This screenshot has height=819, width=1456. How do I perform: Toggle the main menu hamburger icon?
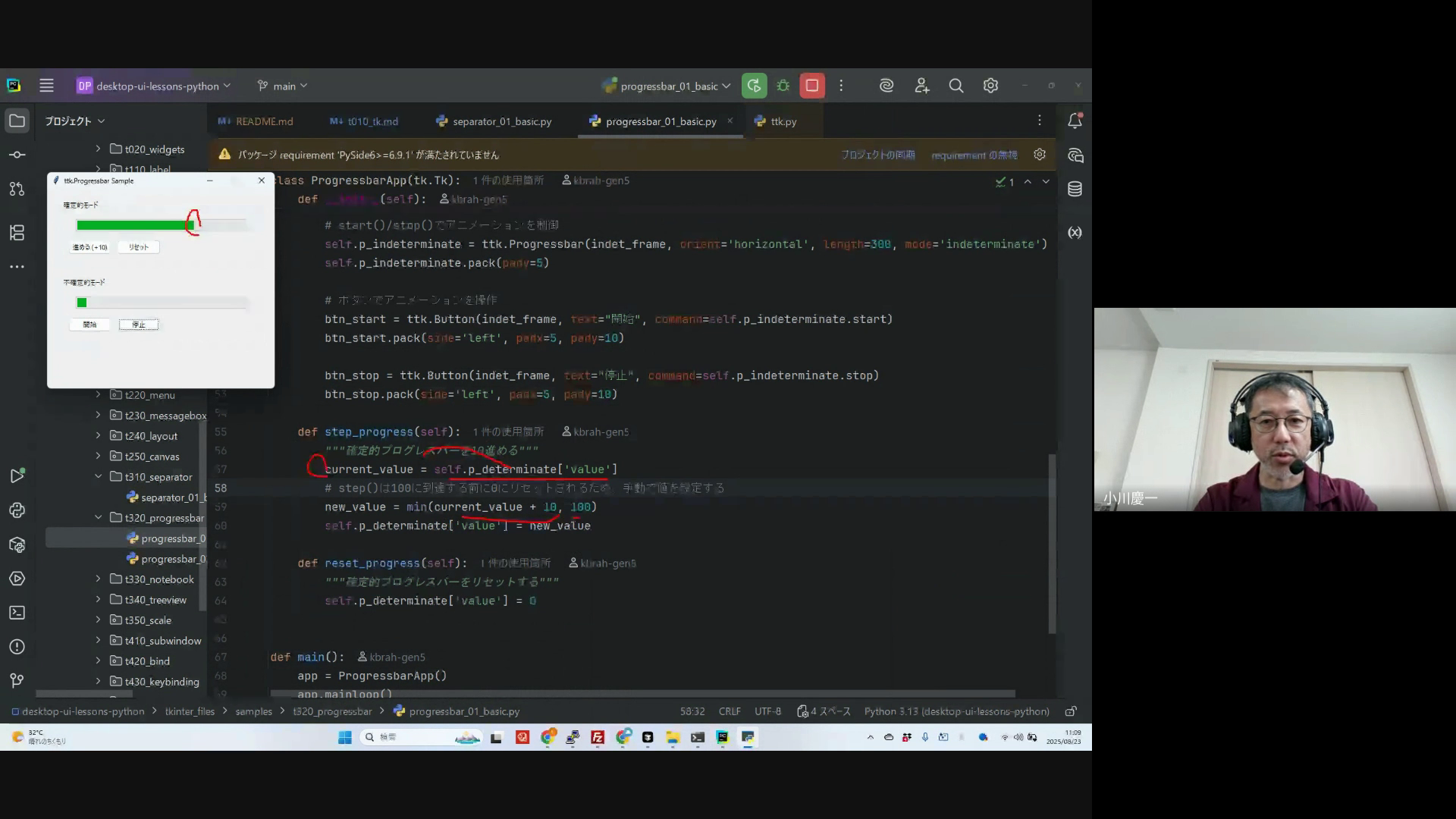46,86
